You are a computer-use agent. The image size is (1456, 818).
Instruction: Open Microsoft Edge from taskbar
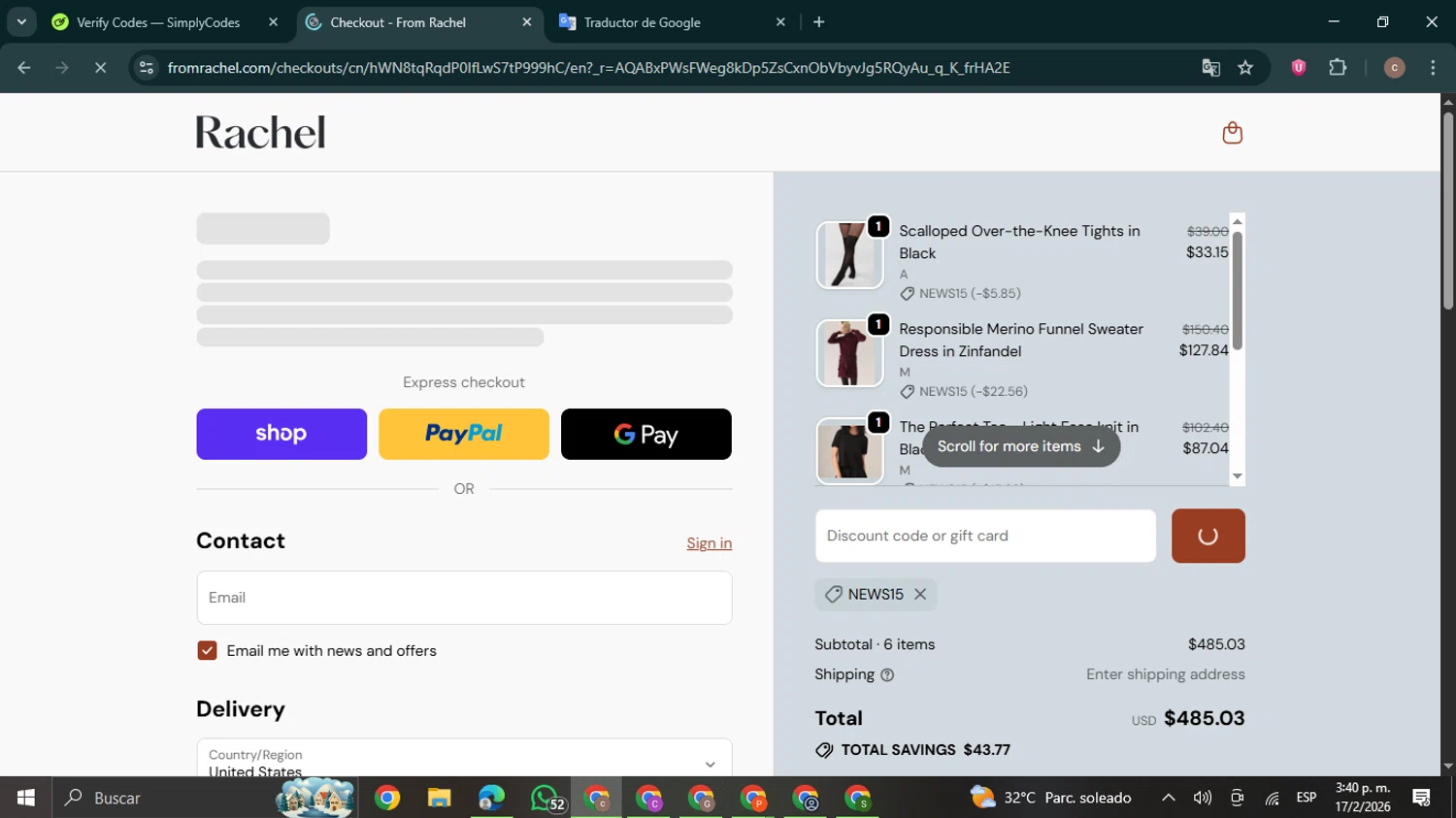pyautogui.click(x=492, y=798)
